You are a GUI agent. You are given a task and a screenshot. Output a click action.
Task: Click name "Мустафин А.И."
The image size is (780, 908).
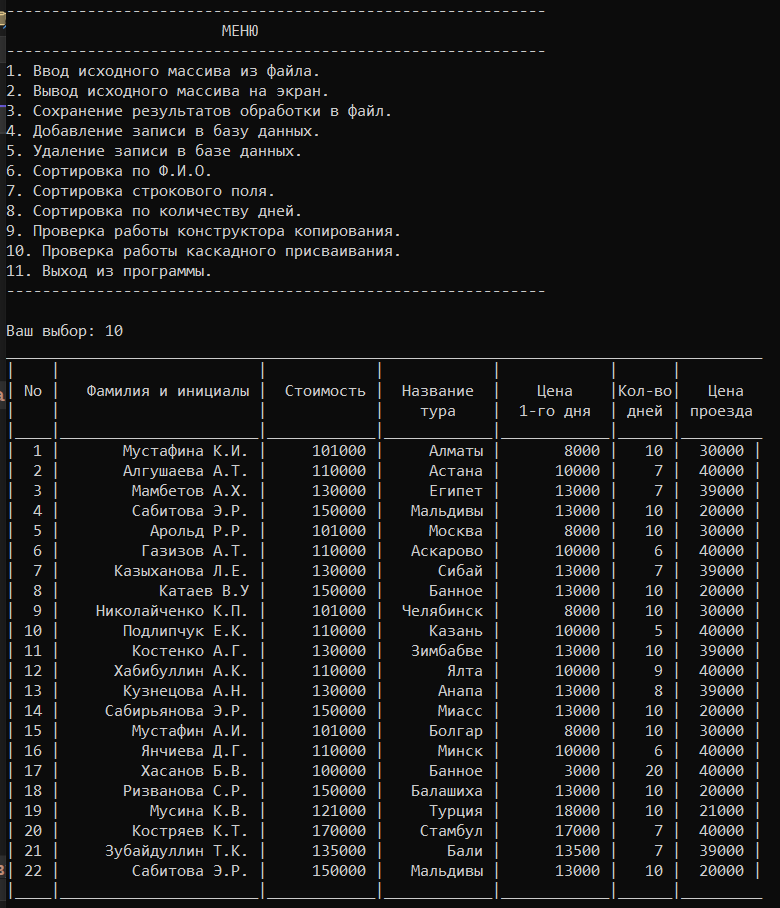point(189,731)
